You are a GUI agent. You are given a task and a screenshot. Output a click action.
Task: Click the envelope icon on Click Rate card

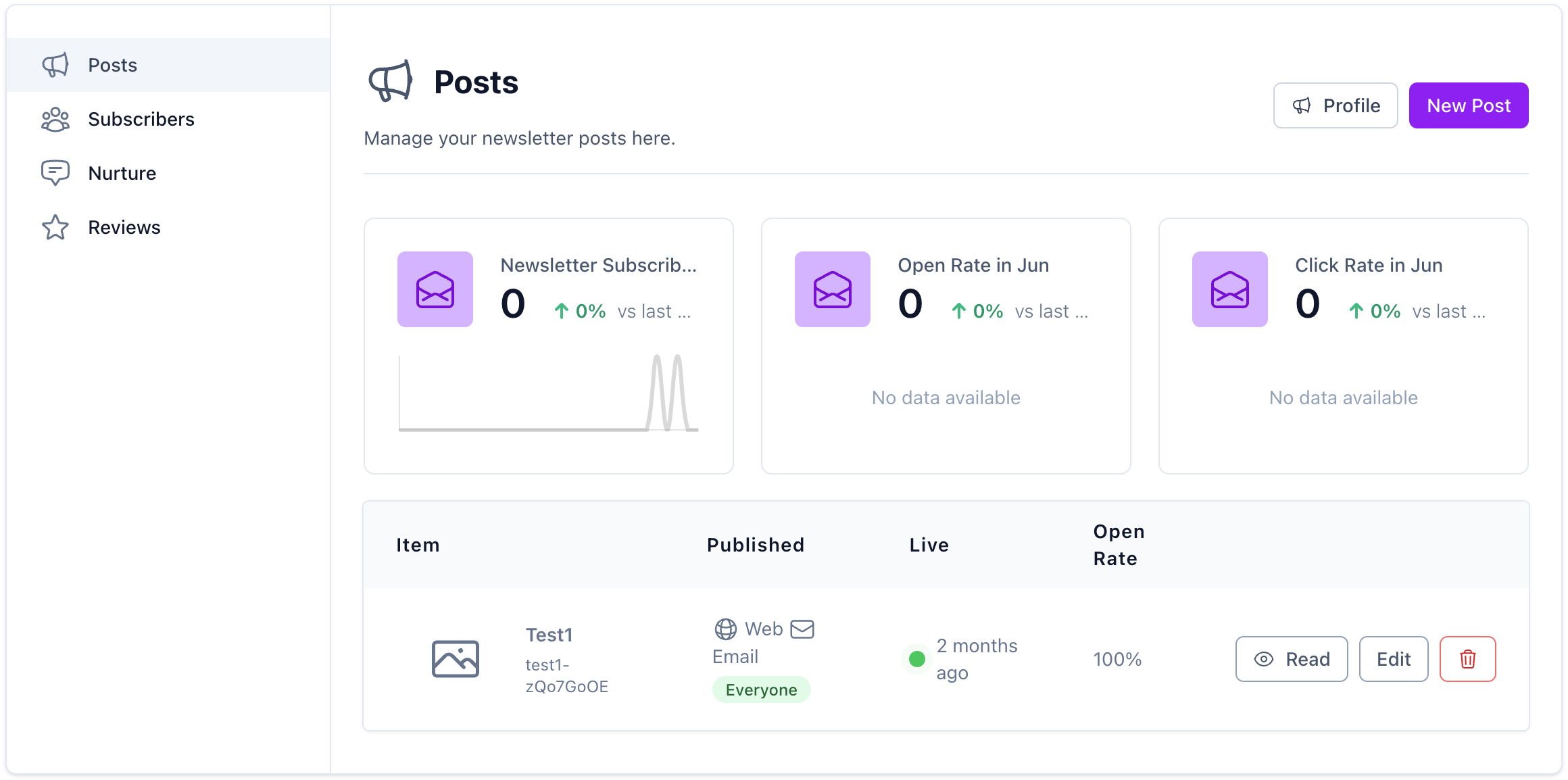pos(1230,289)
